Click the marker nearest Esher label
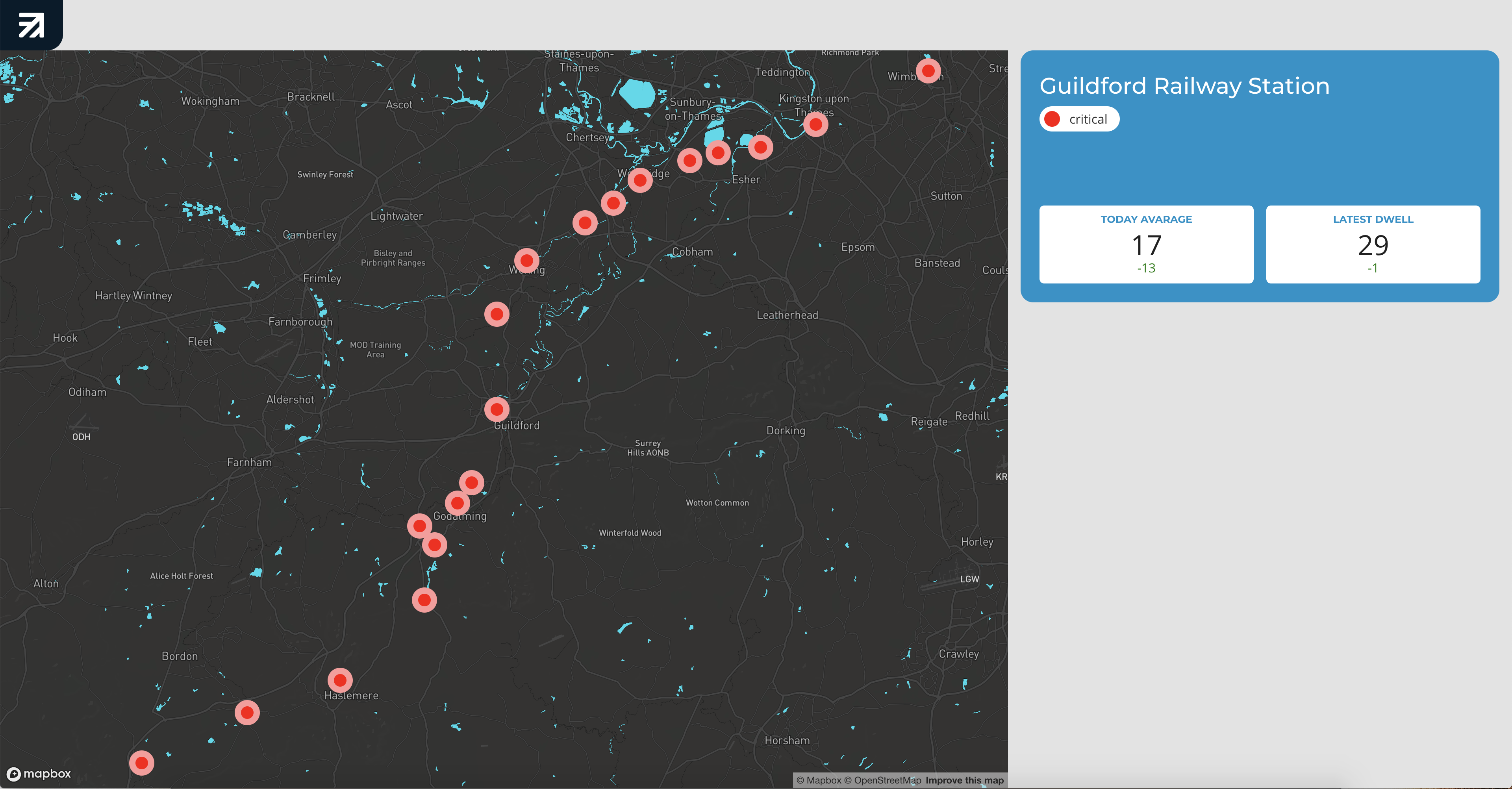The image size is (1512, 789). tap(760, 147)
